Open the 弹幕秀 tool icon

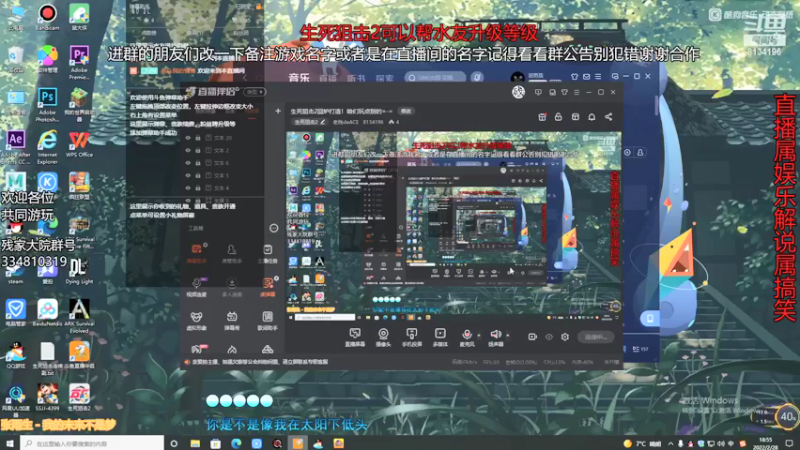(232, 321)
